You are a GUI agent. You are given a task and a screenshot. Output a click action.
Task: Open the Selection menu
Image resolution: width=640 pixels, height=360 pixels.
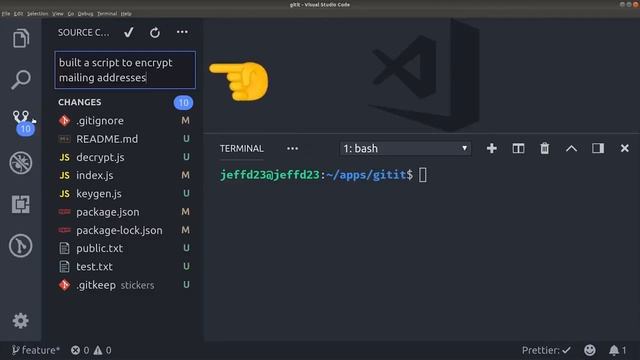[x=38, y=13]
